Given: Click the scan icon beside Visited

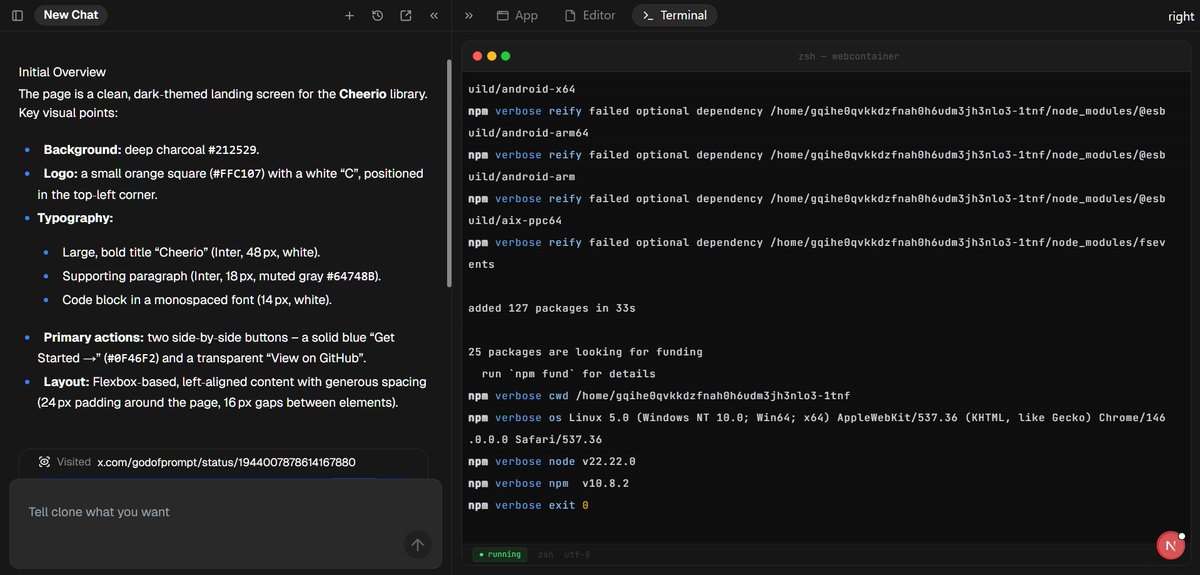Looking at the screenshot, I should (x=44, y=462).
